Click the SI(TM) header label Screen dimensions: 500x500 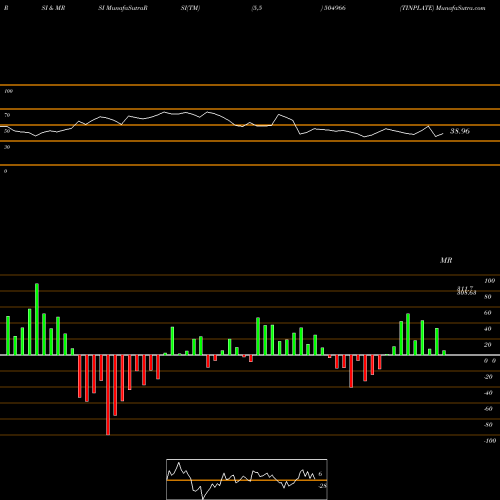[190, 8]
